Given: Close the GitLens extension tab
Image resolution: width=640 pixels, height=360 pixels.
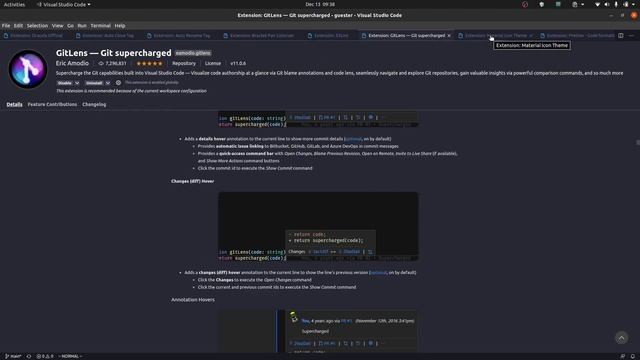Looking at the screenshot, I should coord(449,36).
